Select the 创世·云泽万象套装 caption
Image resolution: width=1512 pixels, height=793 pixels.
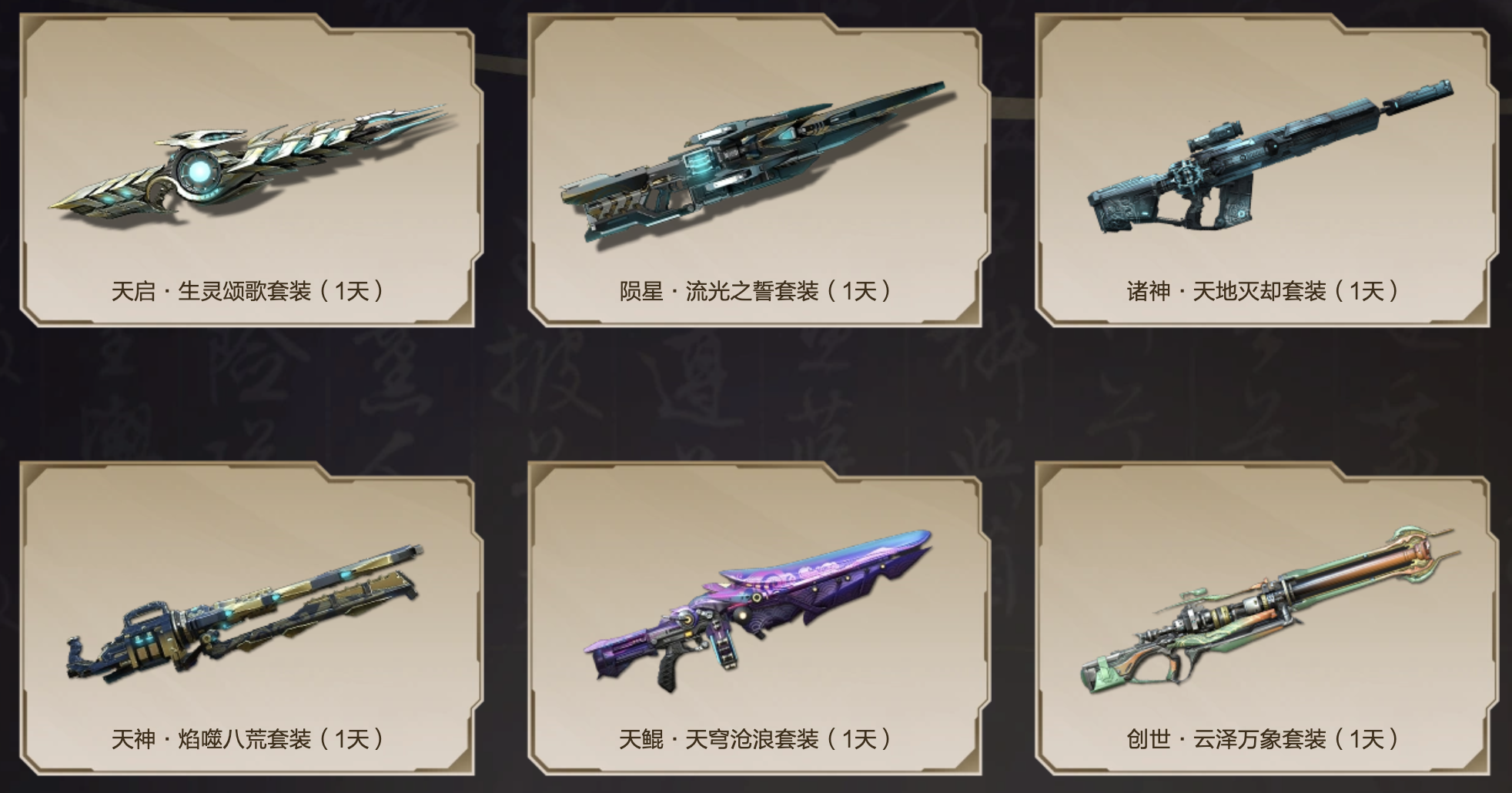(1226, 739)
